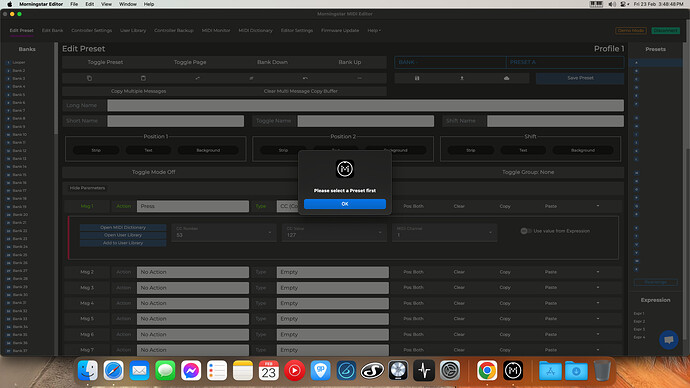The width and height of the screenshot is (690, 388).
Task: Click the Toggle Preset button
Action: pyautogui.click(x=105, y=62)
